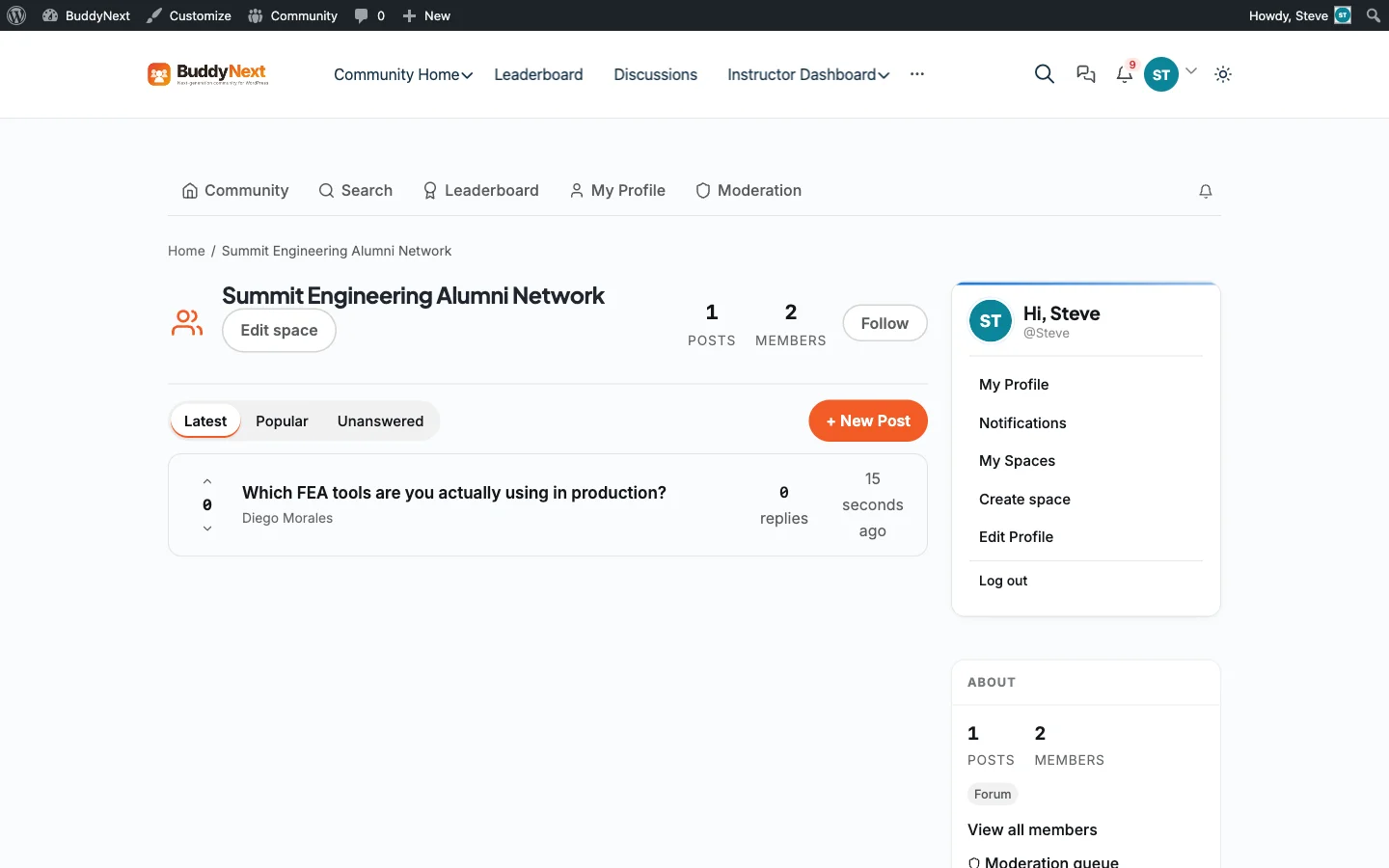Open the WordPress logo menu
The width and height of the screenshot is (1389, 868).
(x=16, y=15)
